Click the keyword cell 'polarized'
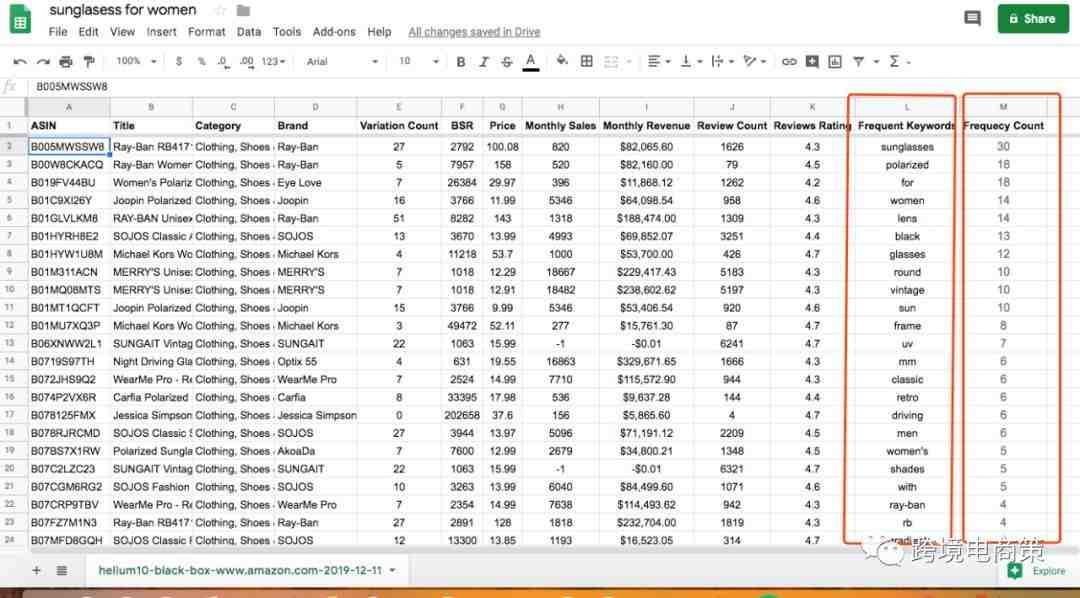The width and height of the screenshot is (1080, 598). 906,165
